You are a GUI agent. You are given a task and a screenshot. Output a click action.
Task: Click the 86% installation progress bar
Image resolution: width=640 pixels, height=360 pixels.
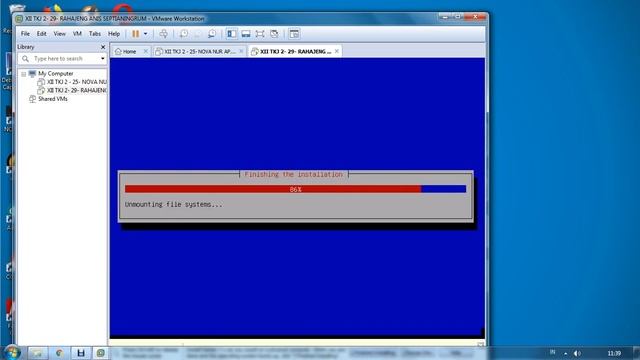(296, 189)
